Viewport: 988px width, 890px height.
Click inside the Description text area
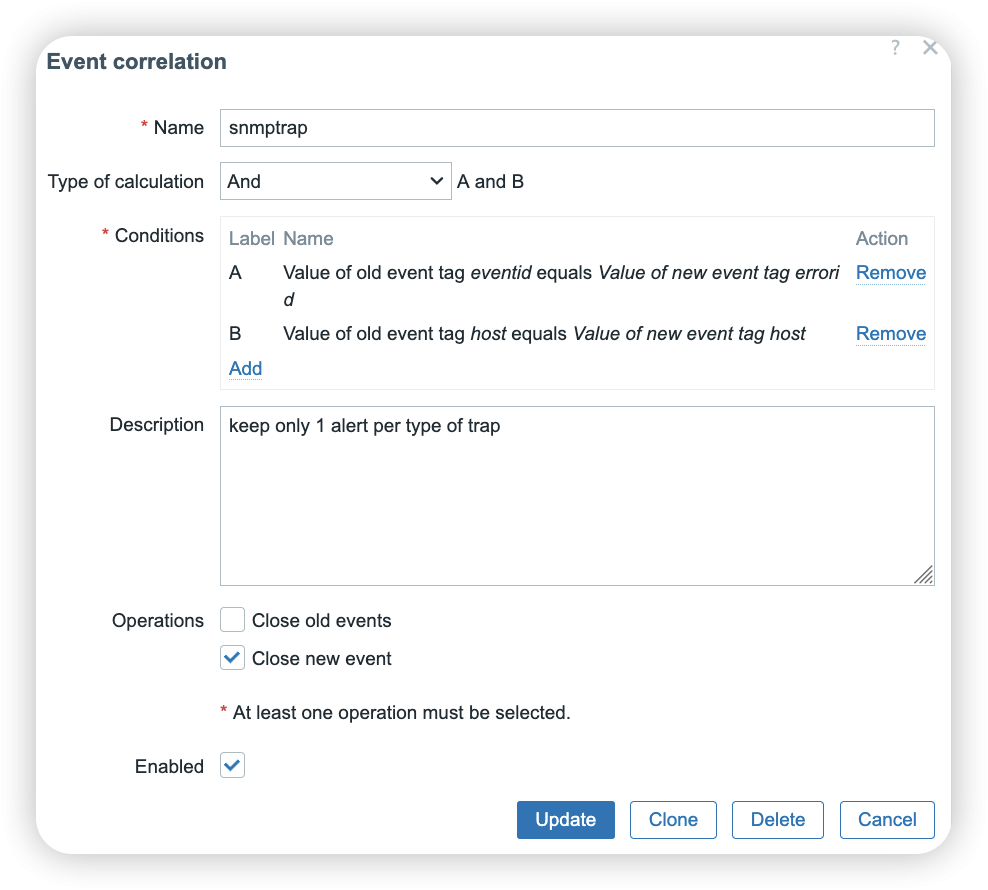577,495
